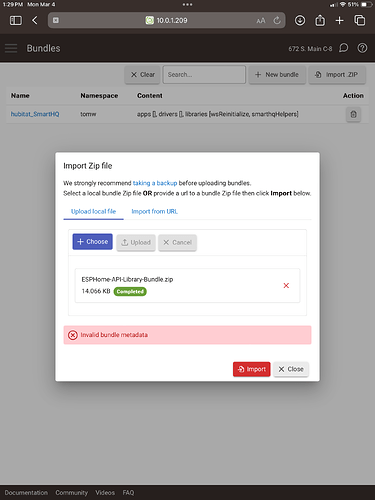The image size is (375, 500).
Task: Follow the taking a backup link
Action: click(x=155, y=183)
